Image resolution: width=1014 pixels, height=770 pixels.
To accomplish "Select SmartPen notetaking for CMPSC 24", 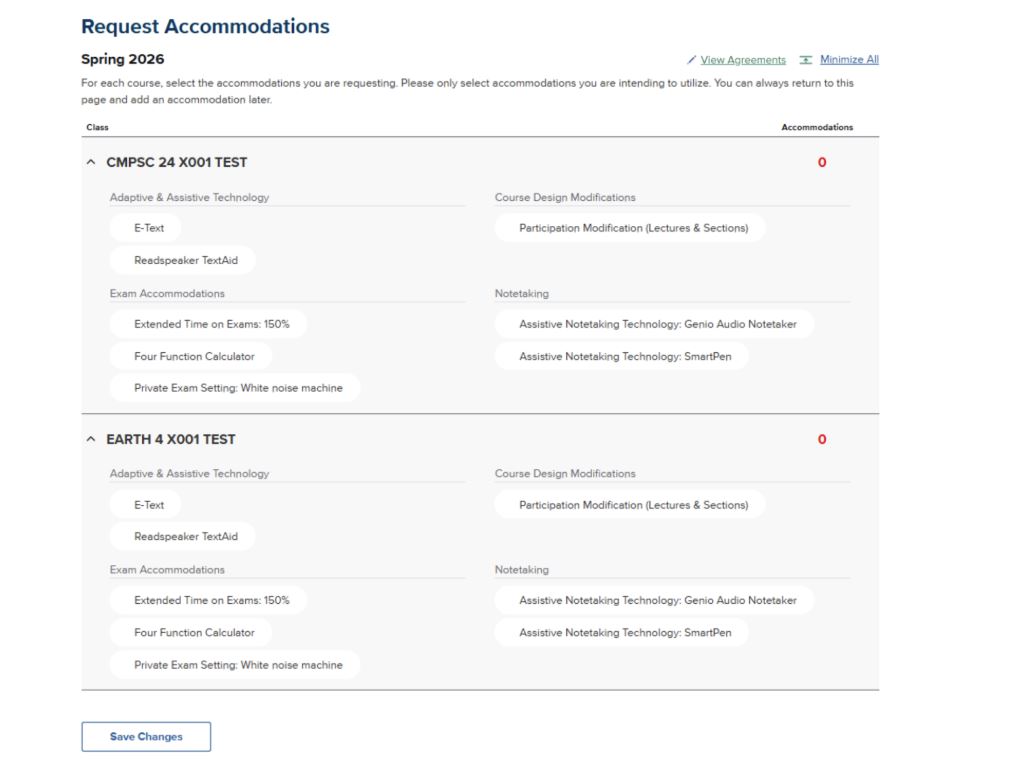I will 620,355.
